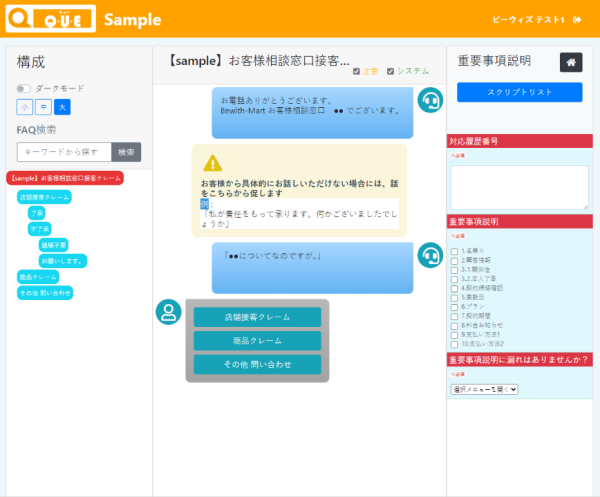
Task: Click the customer person avatar icon
Action: tap(168, 312)
